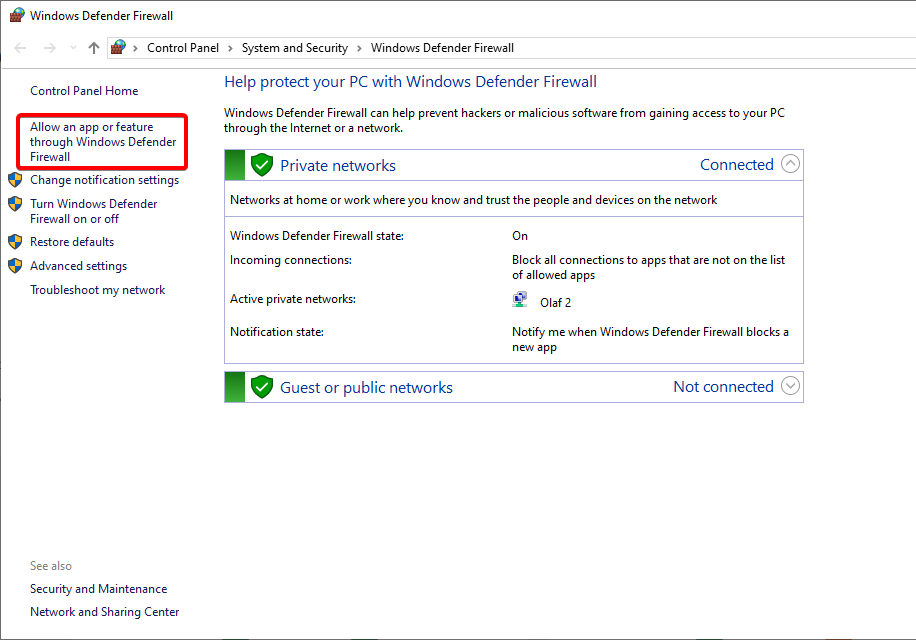The height and width of the screenshot is (640, 916).
Task: Open Network and Sharing Center link
Action: point(105,611)
